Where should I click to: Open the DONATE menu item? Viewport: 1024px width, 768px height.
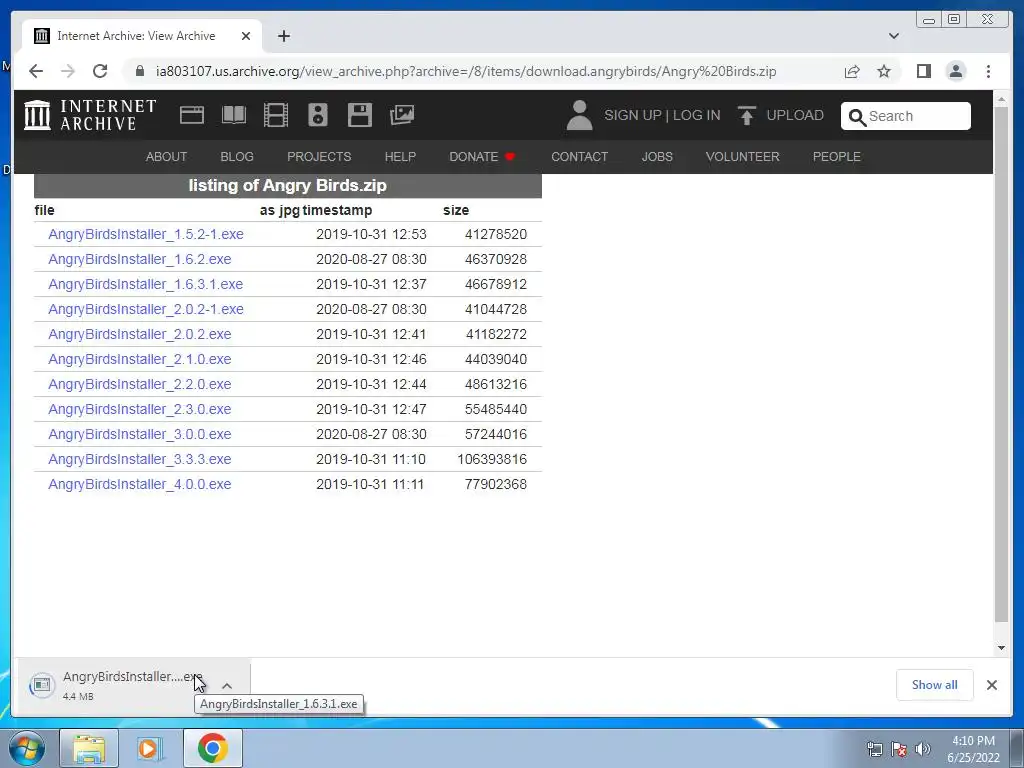(482, 157)
